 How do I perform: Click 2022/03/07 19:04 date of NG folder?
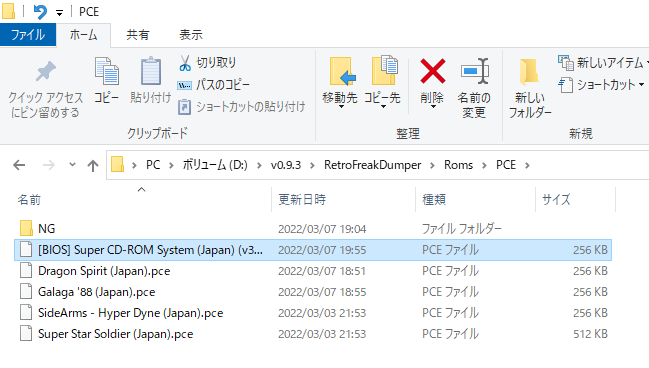click(322, 229)
